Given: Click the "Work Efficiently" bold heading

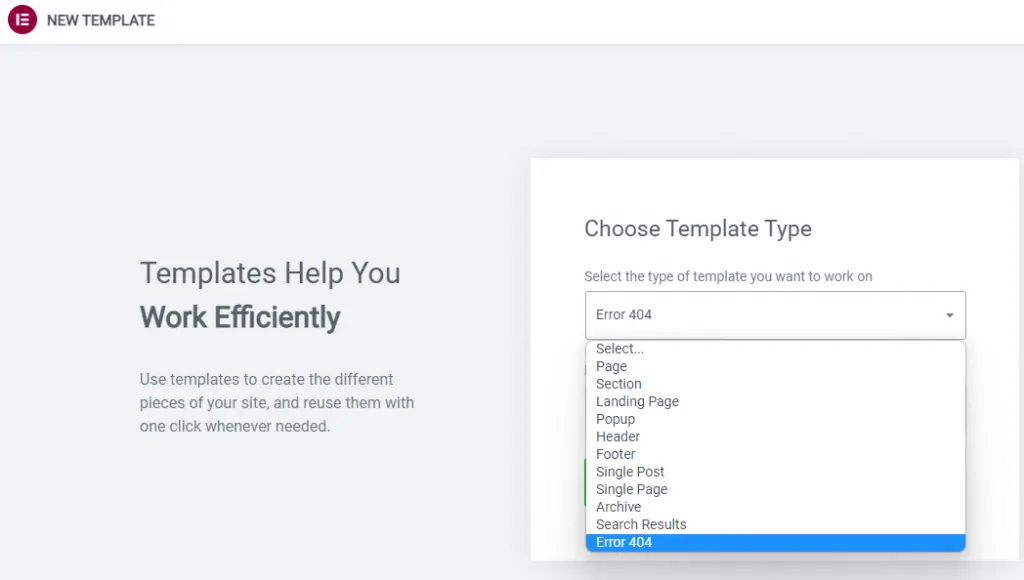Looking at the screenshot, I should [240, 317].
